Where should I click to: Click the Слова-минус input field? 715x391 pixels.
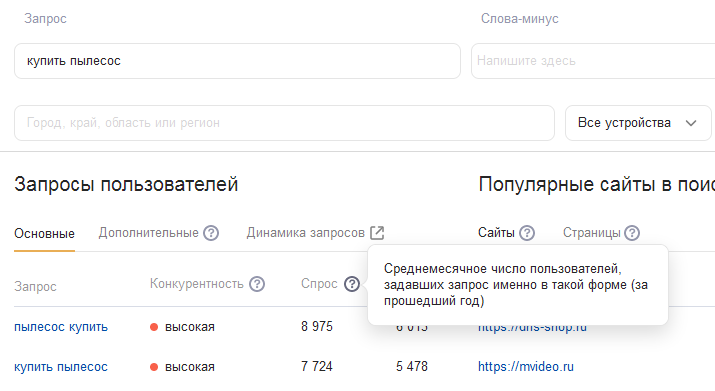[x=593, y=61]
